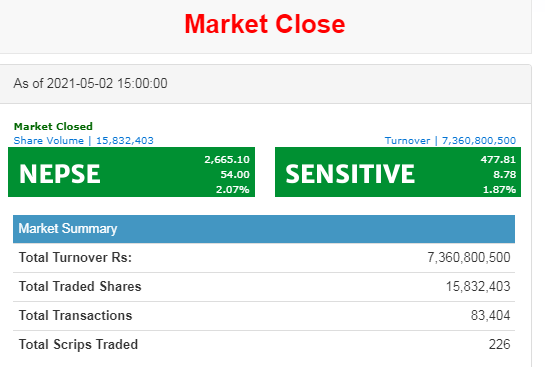Click the share volume figure 15,832,403
545x367 pixels.
(x=125, y=140)
